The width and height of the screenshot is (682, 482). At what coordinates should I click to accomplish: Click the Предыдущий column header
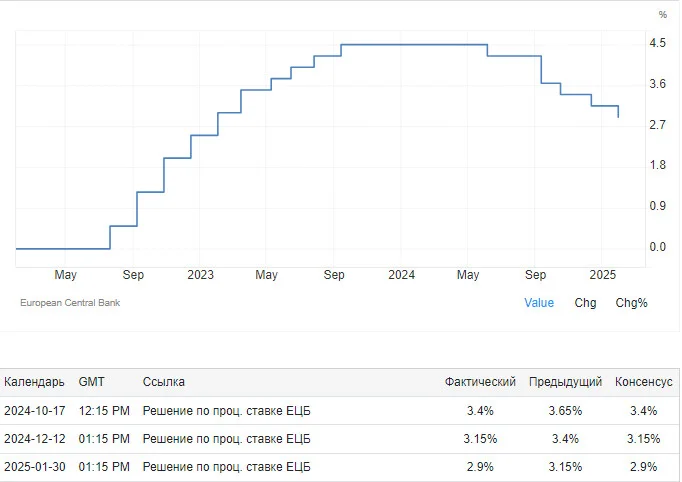click(x=565, y=382)
